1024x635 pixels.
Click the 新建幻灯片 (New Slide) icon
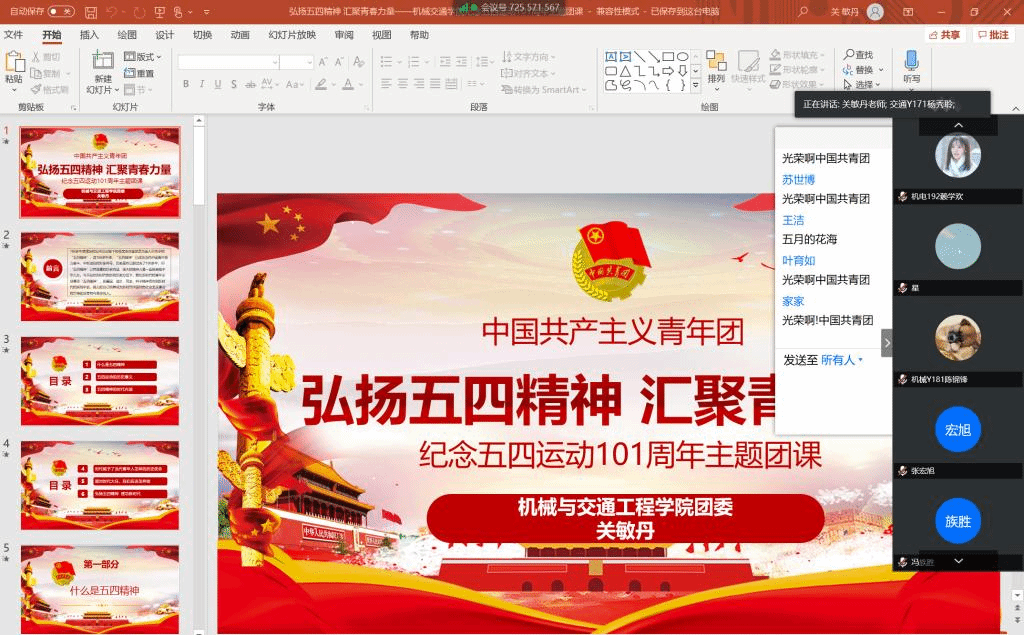[103, 61]
